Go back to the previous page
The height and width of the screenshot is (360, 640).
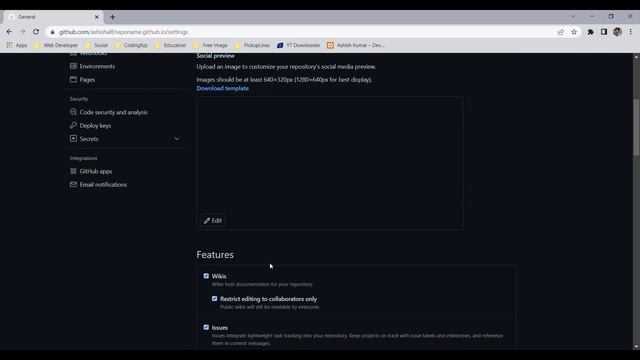click(x=9, y=32)
